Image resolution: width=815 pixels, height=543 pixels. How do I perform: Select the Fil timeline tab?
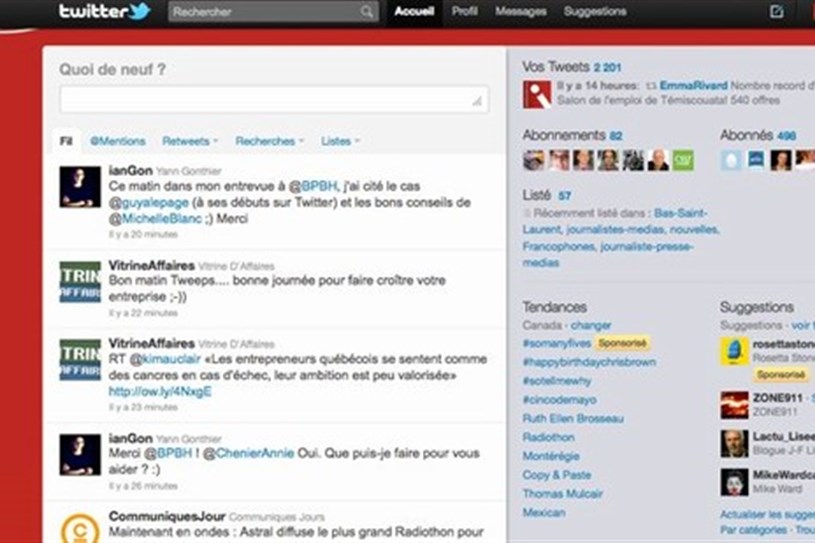[66, 141]
